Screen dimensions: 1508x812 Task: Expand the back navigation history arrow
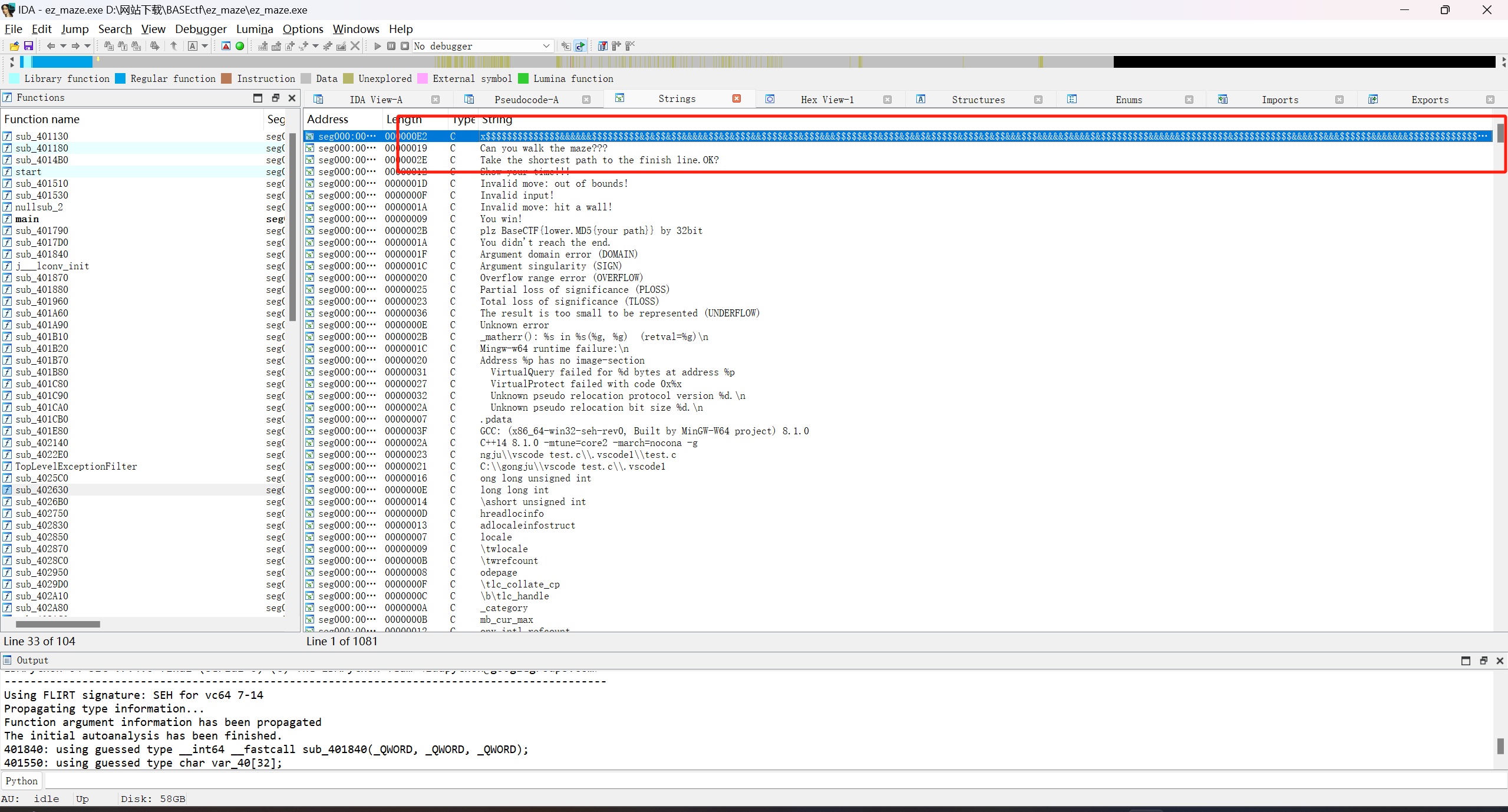tap(63, 46)
